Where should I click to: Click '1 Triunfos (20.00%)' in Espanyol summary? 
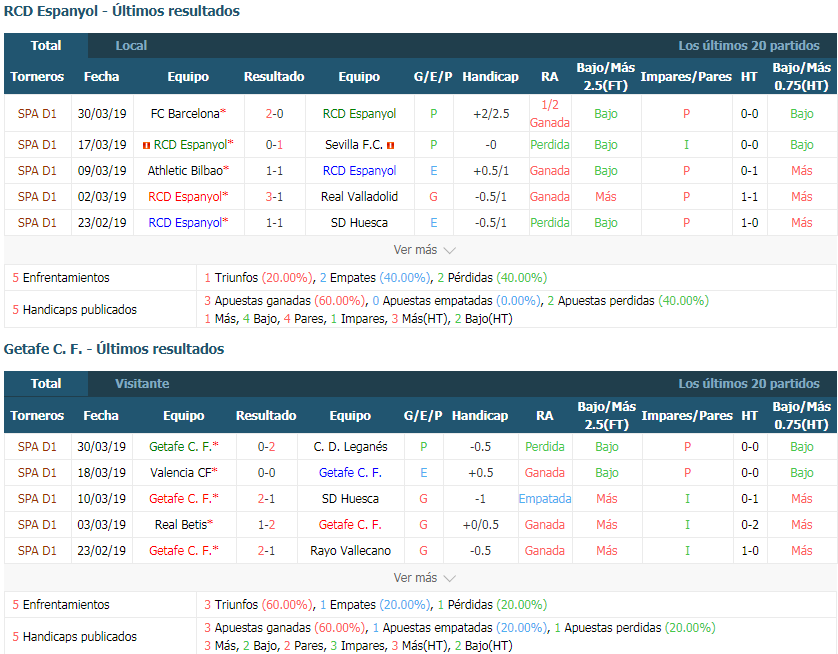coord(259,278)
